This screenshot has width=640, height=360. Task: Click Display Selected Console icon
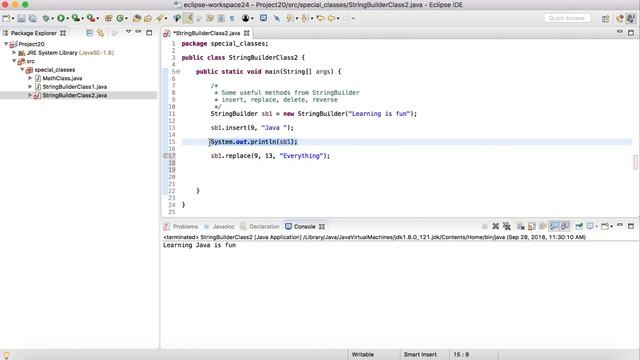tap(590, 226)
